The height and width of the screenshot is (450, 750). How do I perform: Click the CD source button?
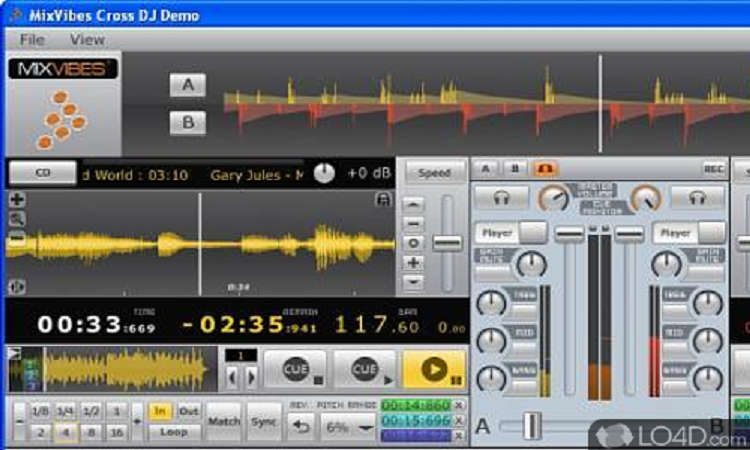pyautogui.click(x=43, y=173)
